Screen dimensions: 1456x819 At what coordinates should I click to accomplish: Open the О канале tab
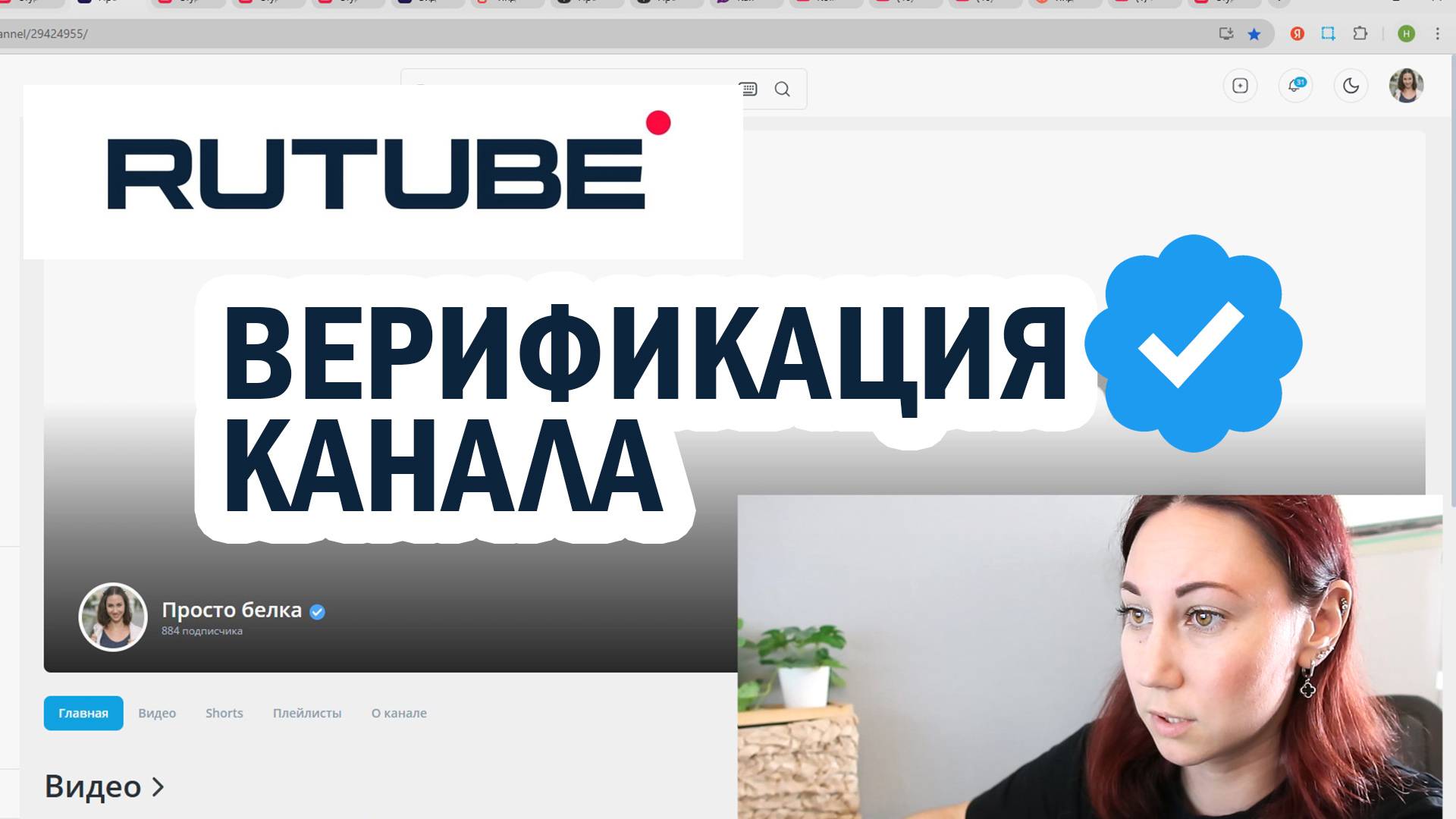point(399,713)
